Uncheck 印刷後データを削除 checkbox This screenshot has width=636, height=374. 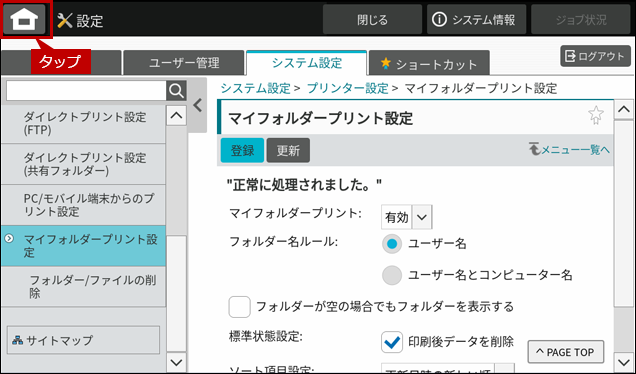[392, 342]
